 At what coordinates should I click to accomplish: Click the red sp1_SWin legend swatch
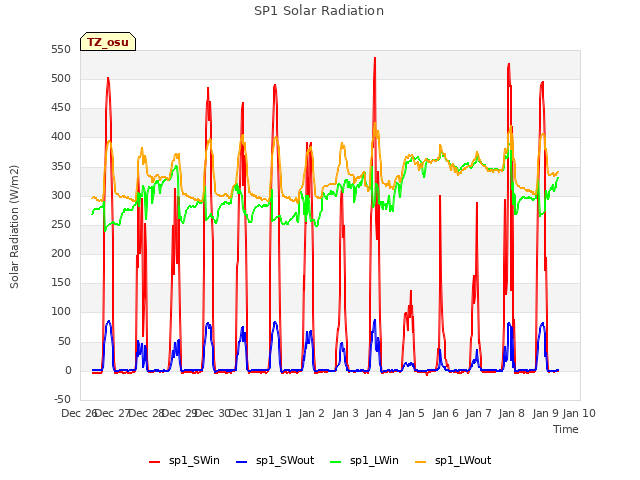[x=154, y=462]
